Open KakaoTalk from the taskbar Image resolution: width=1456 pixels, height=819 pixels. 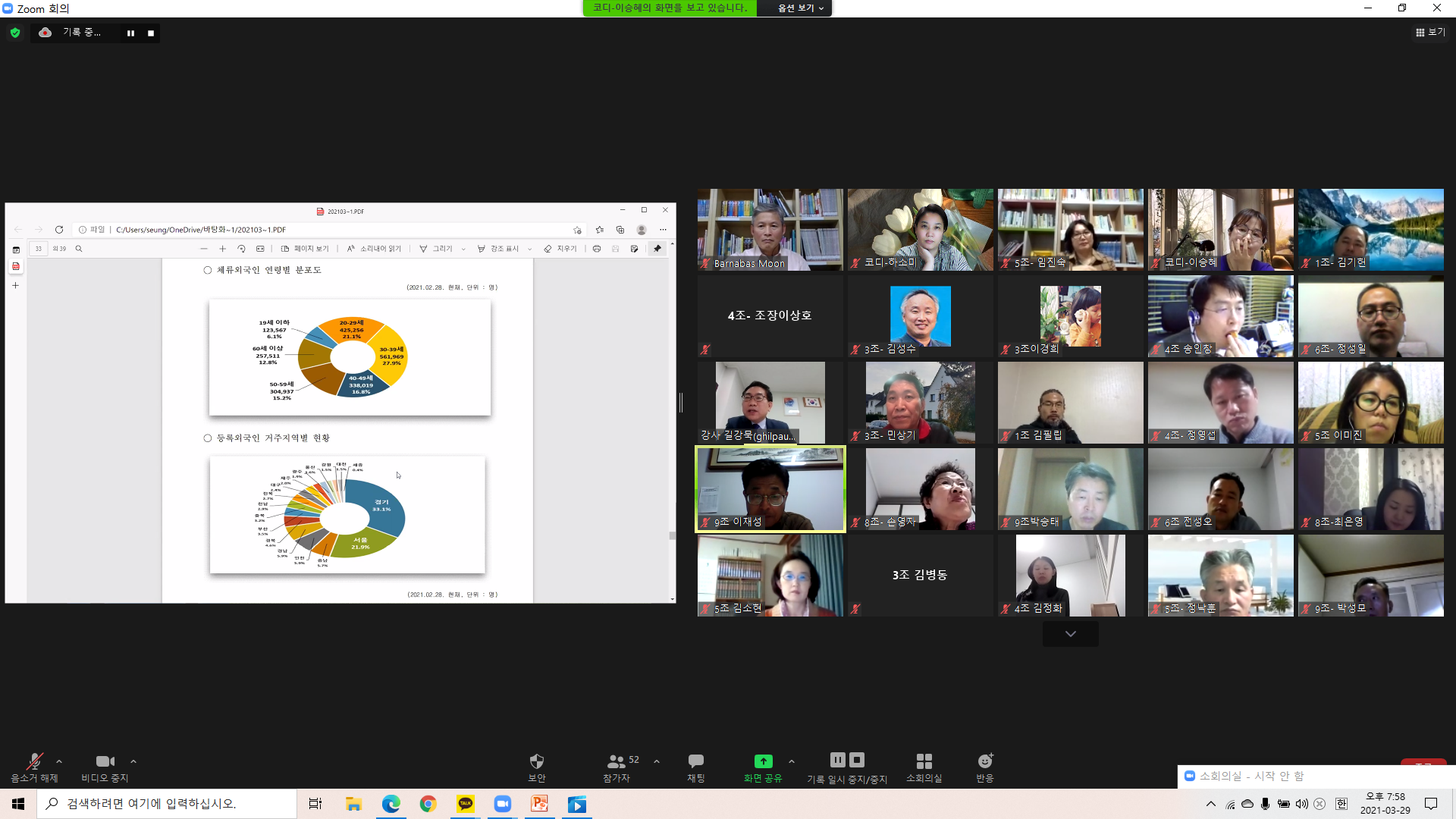point(465,804)
